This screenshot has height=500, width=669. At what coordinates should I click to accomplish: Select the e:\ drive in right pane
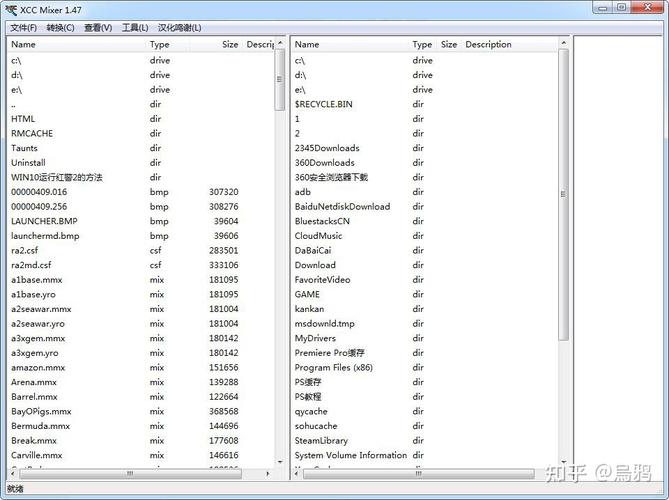coord(300,89)
